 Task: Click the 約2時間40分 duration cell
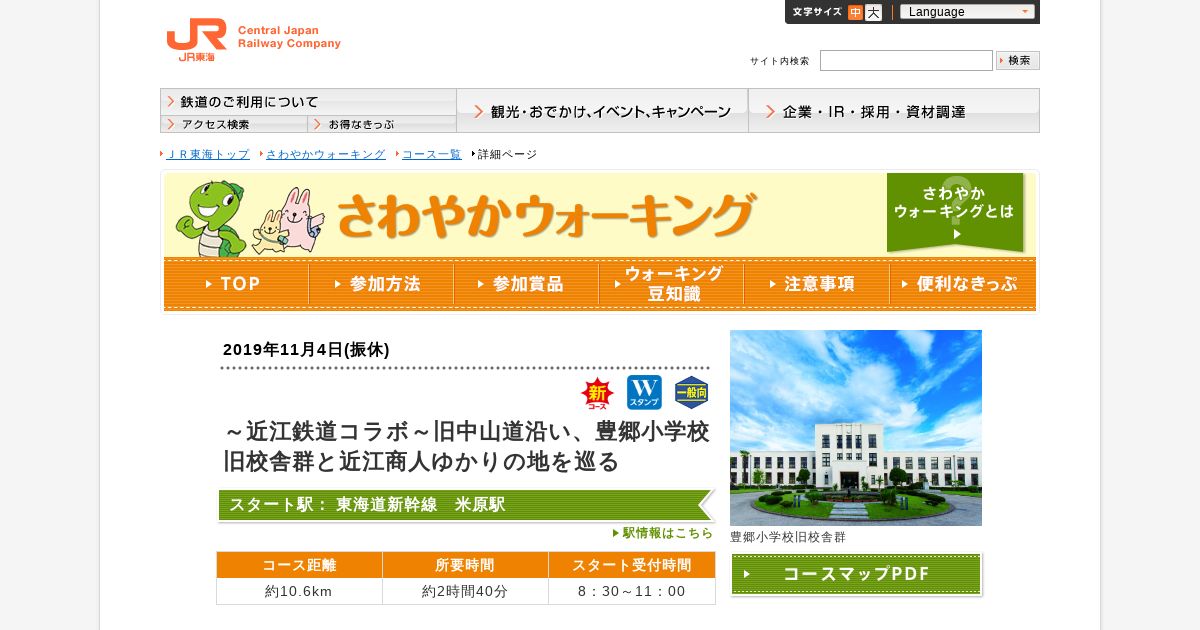coord(465,591)
